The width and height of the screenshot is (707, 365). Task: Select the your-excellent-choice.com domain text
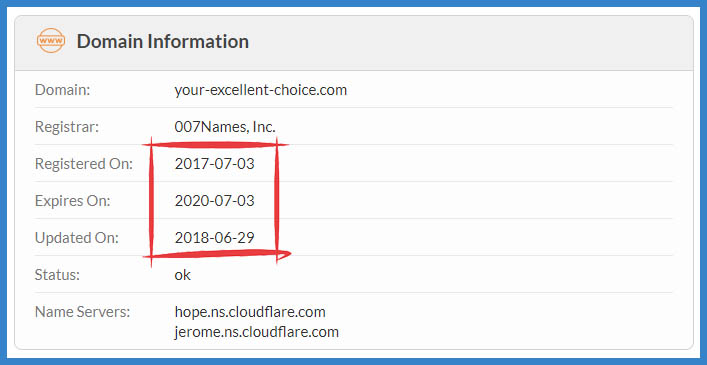pos(261,90)
